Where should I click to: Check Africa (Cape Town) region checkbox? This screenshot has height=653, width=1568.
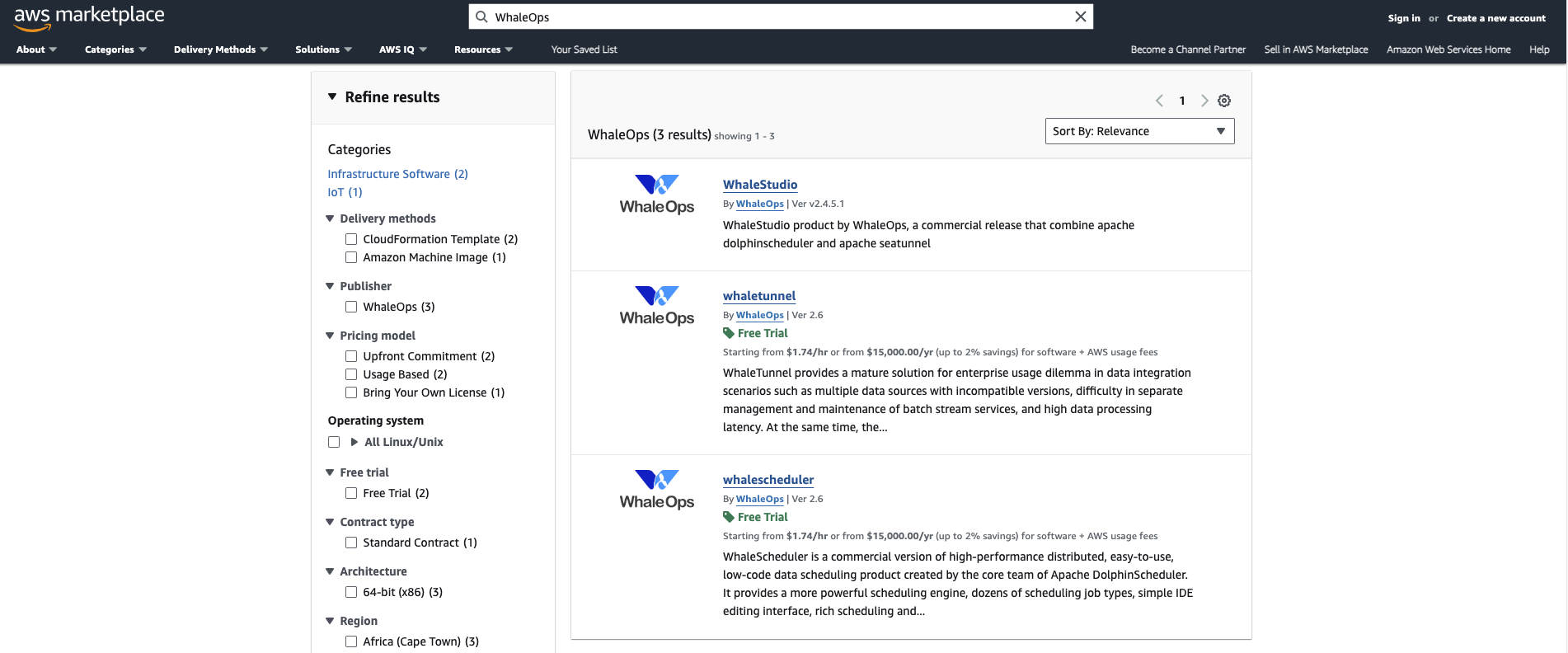point(351,641)
